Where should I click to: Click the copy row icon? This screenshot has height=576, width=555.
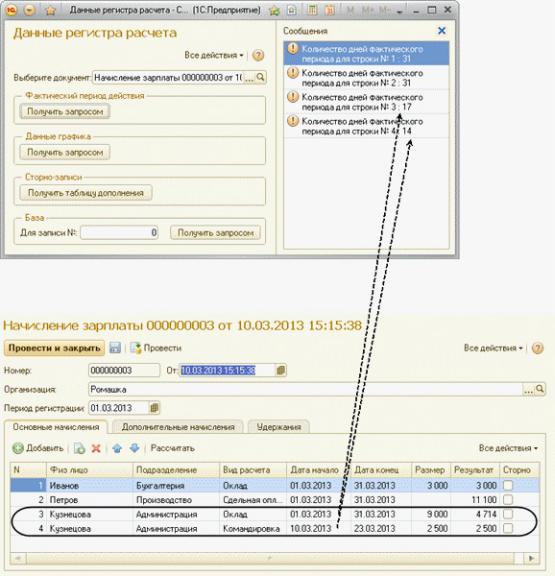[79, 448]
